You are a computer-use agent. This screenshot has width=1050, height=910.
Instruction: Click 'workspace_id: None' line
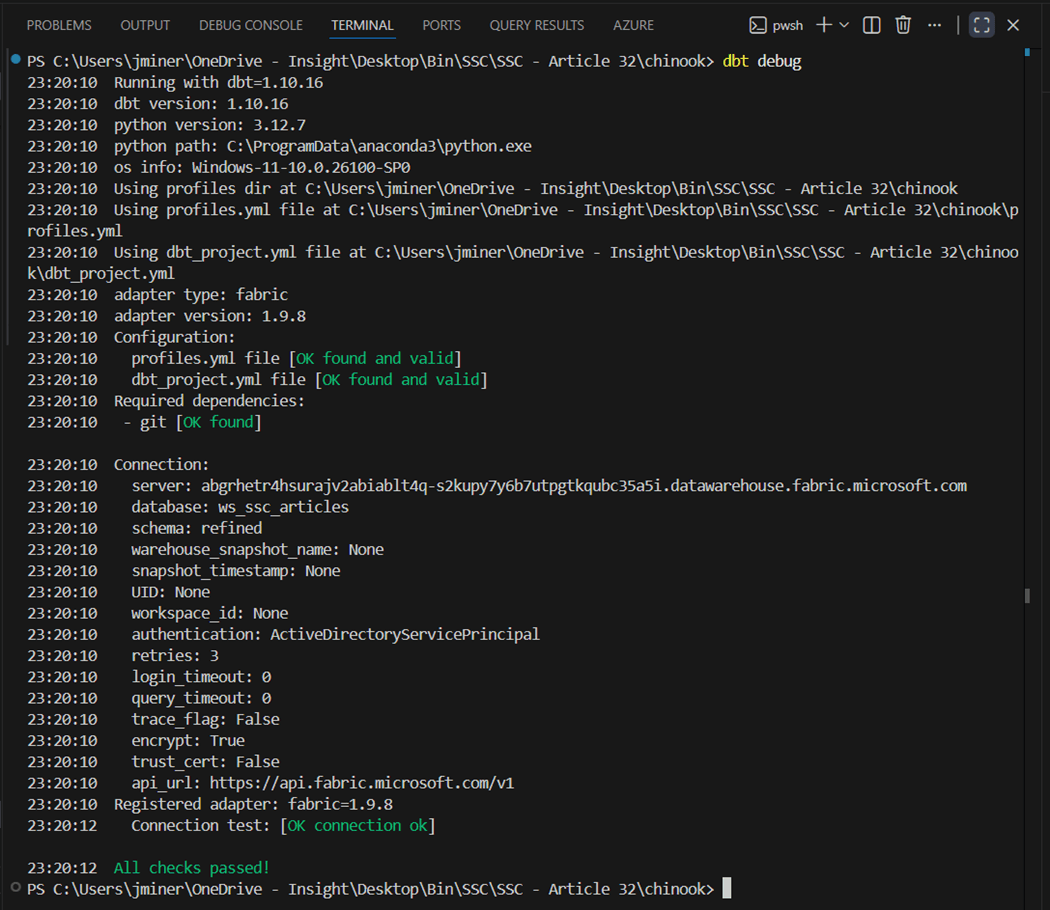click(210, 613)
